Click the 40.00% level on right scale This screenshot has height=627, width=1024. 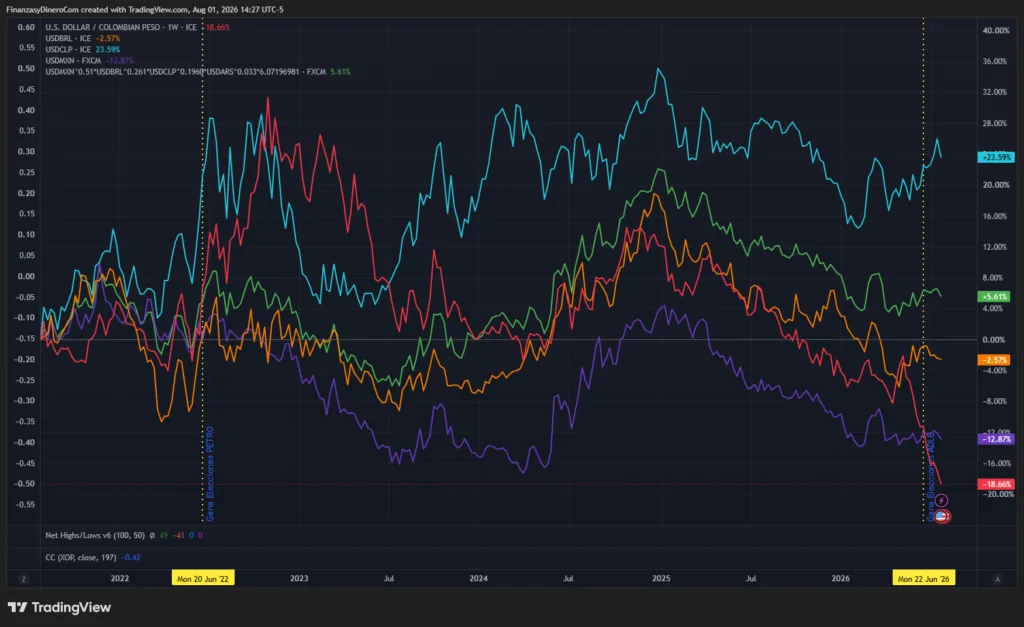[996, 31]
